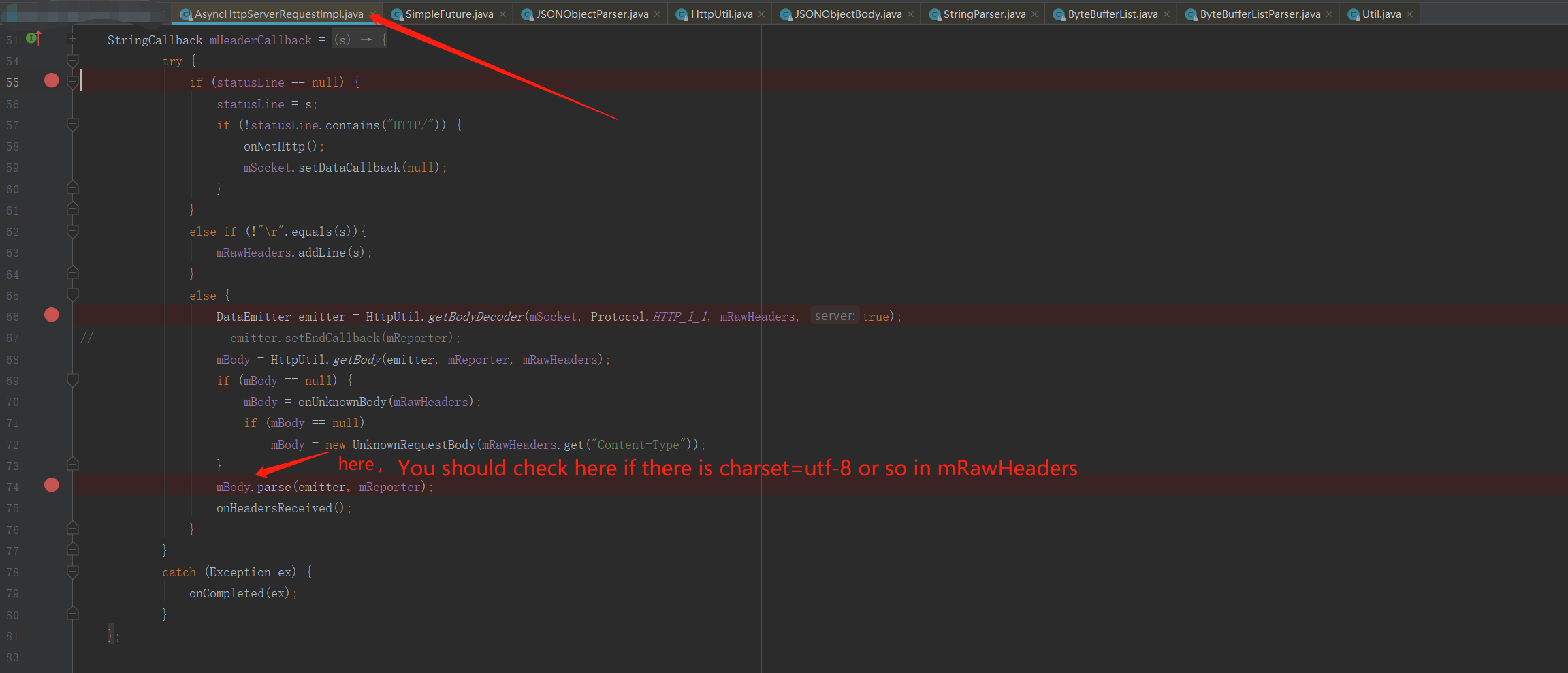Click line number 79 in gutter
The height and width of the screenshot is (673, 1568).
(x=13, y=593)
